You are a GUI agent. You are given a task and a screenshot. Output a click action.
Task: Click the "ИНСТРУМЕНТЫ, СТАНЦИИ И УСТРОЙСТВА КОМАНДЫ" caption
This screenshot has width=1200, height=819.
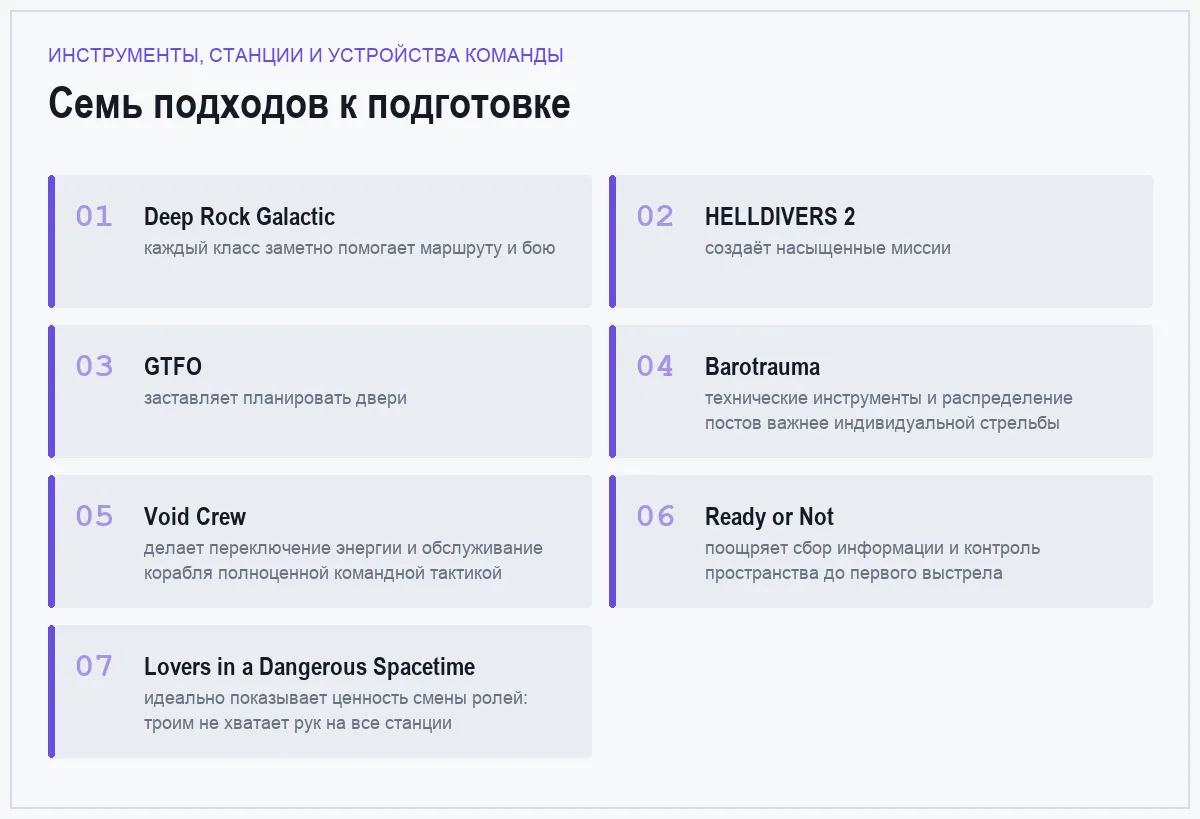pyautogui.click(x=306, y=55)
